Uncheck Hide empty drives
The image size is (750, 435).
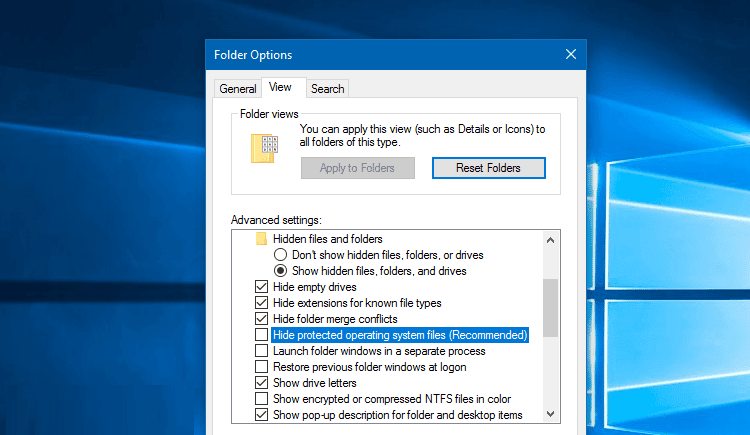click(261, 287)
